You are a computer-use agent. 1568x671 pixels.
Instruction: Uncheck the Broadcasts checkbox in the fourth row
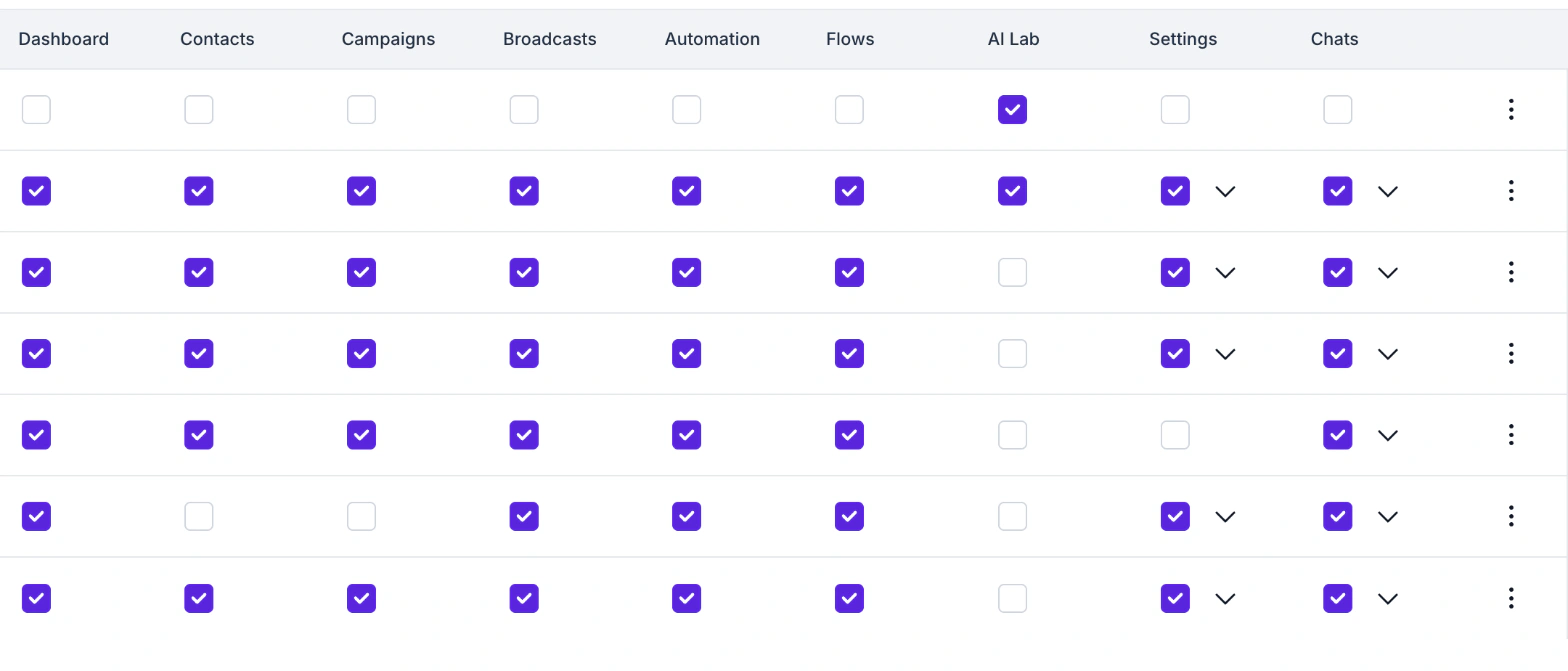pyautogui.click(x=524, y=354)
